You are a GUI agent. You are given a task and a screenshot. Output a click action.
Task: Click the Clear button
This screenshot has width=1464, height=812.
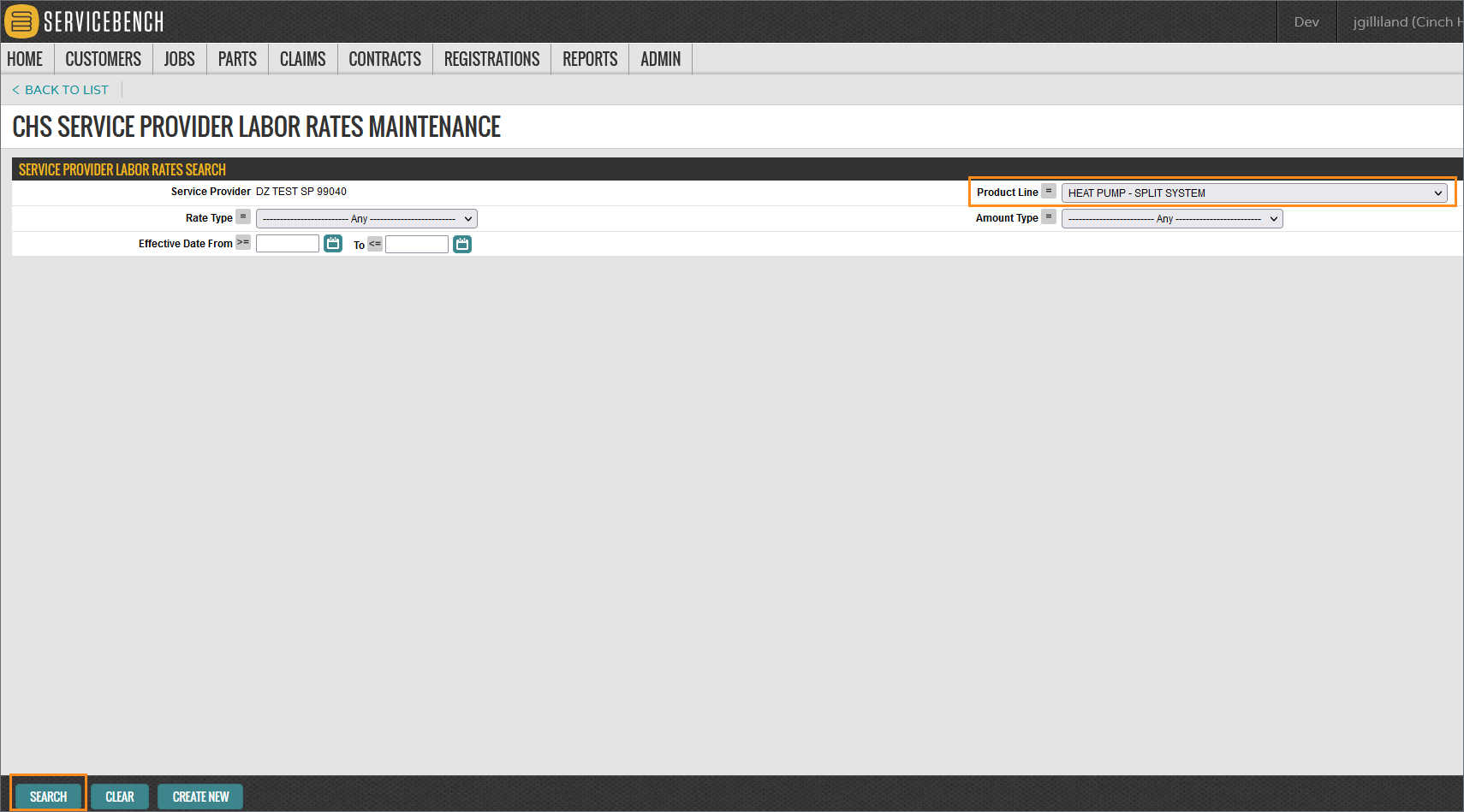[x=120, y=797]
